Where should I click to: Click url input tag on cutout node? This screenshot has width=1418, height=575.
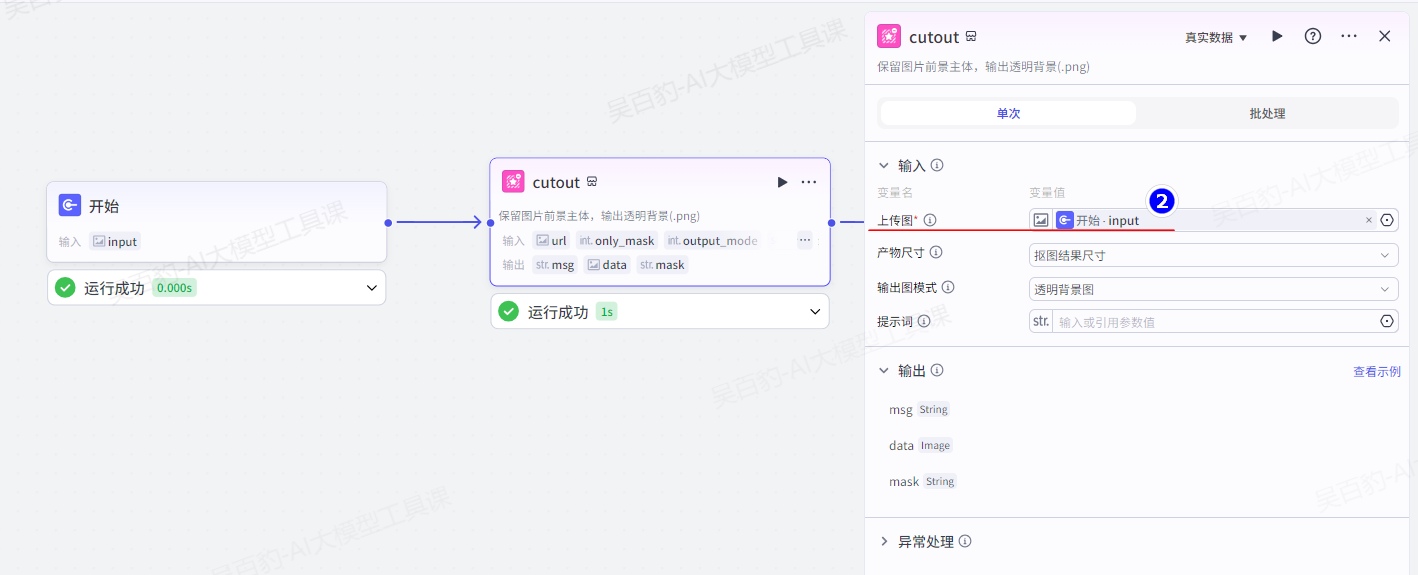pos(551,240)
